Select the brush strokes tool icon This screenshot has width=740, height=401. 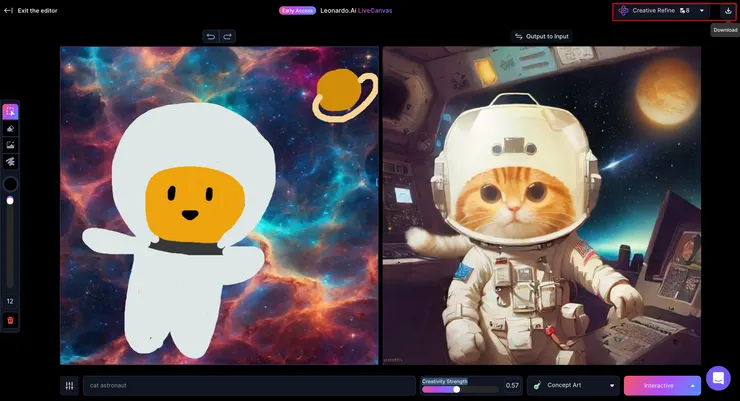[10, 160]
